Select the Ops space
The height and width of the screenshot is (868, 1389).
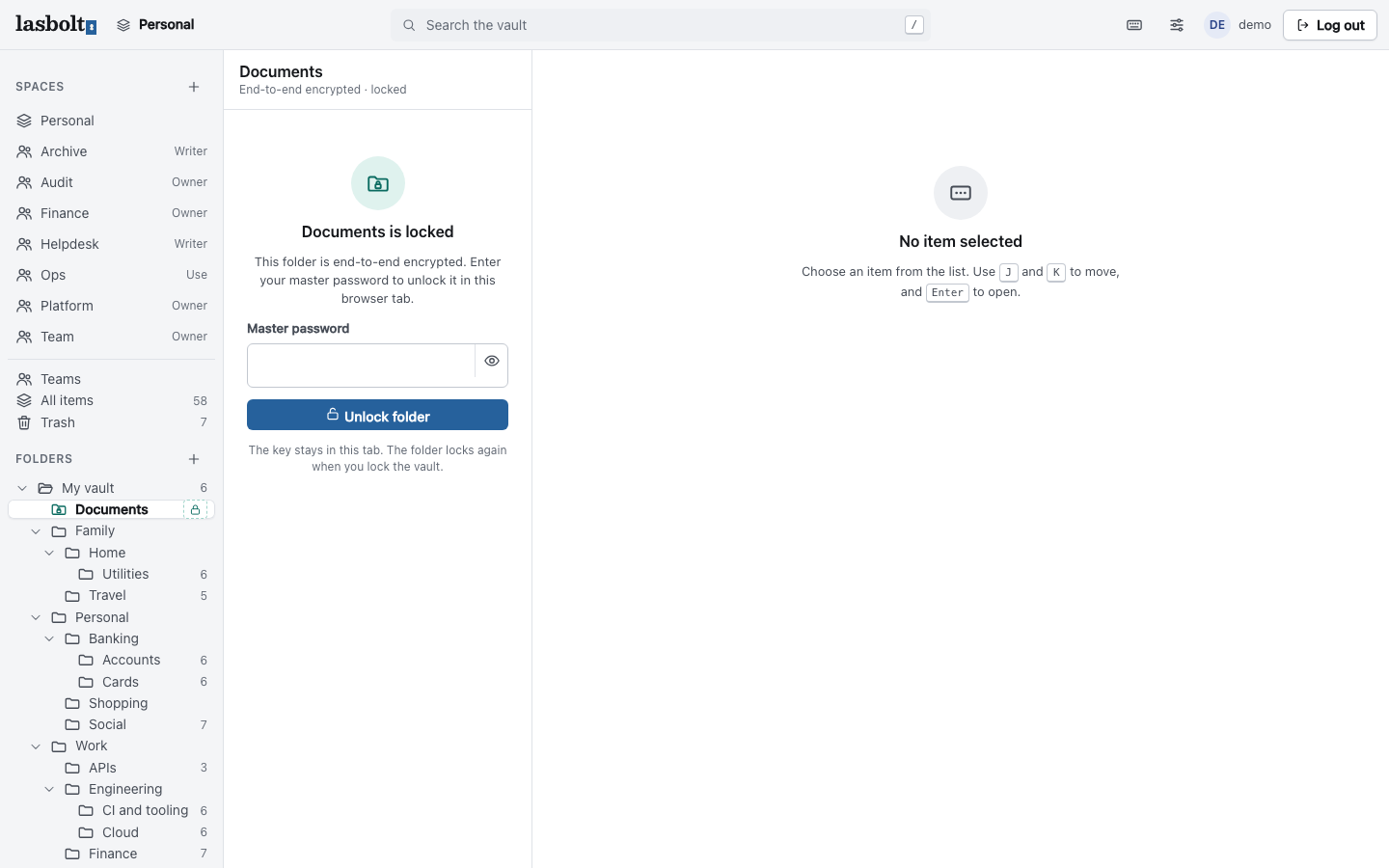pos(111,275)
